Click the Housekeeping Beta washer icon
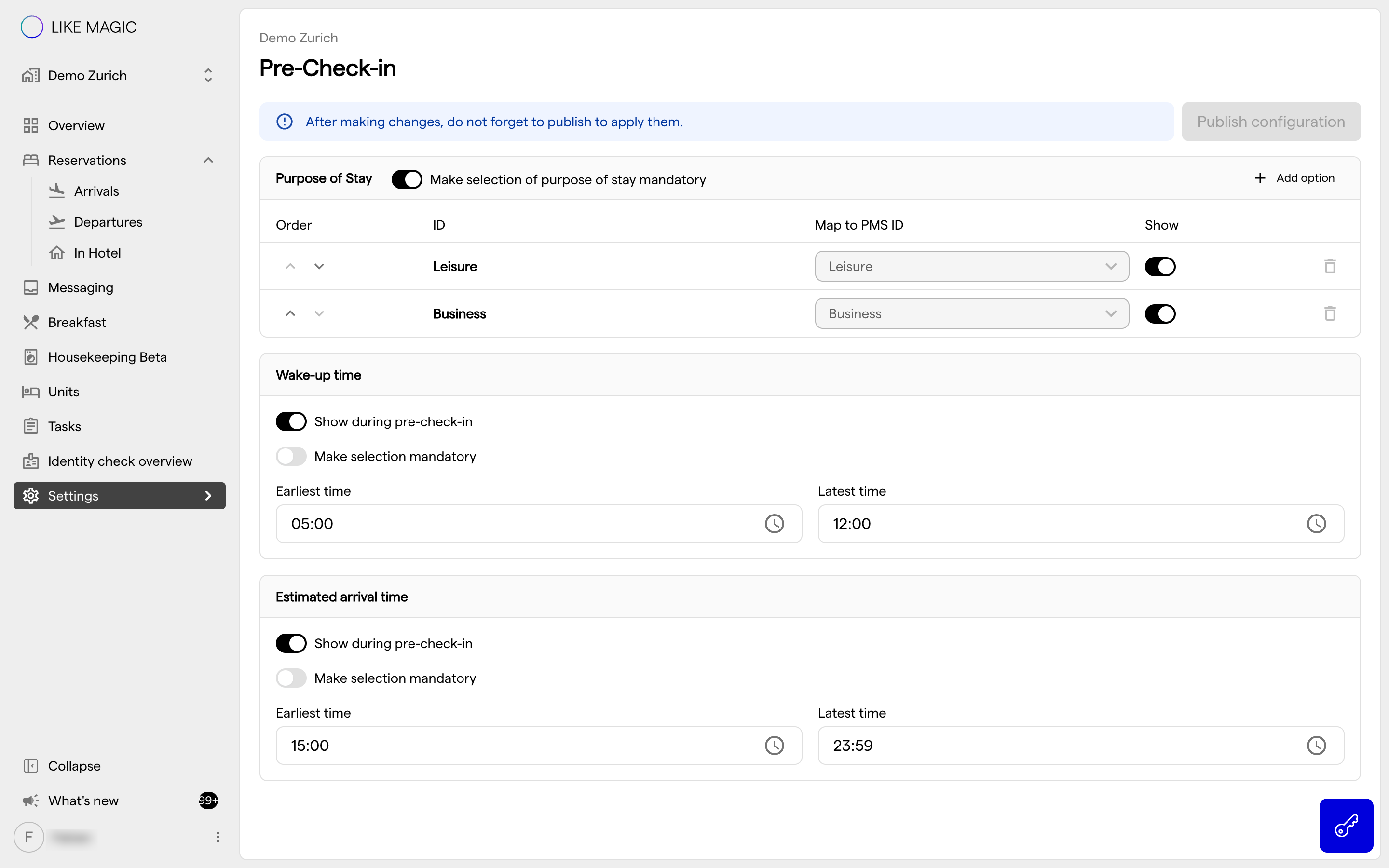 click(30, 357)
